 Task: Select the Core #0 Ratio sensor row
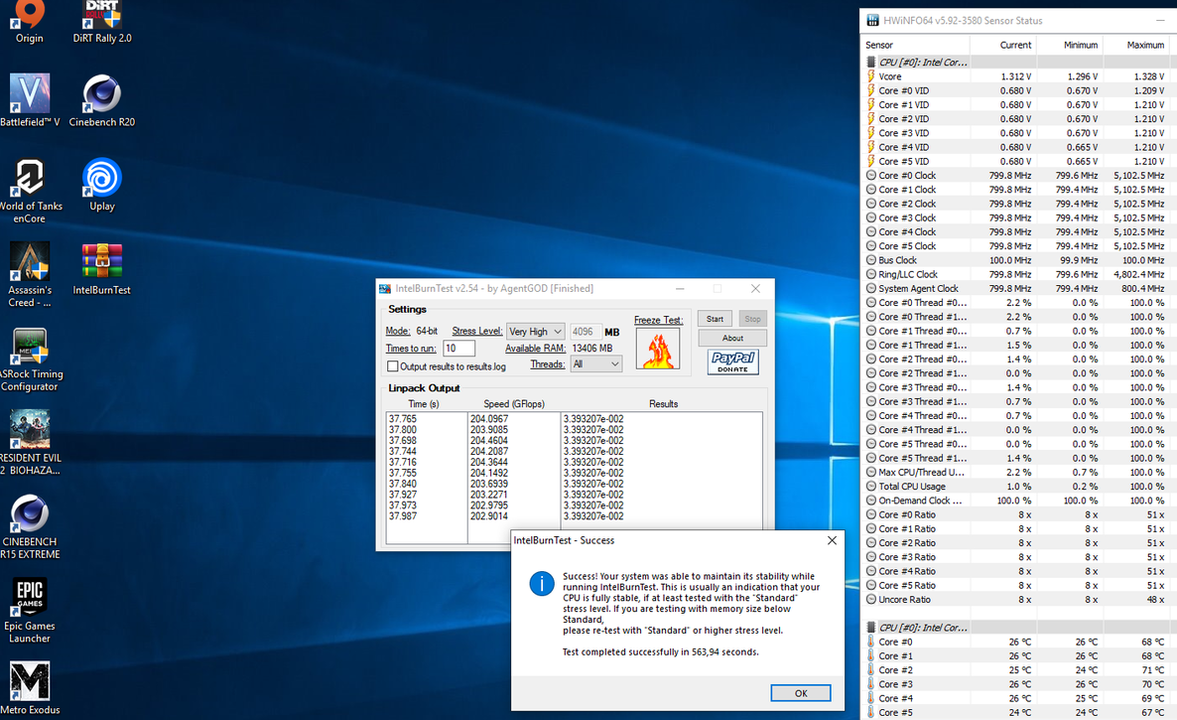[1019, 515]
